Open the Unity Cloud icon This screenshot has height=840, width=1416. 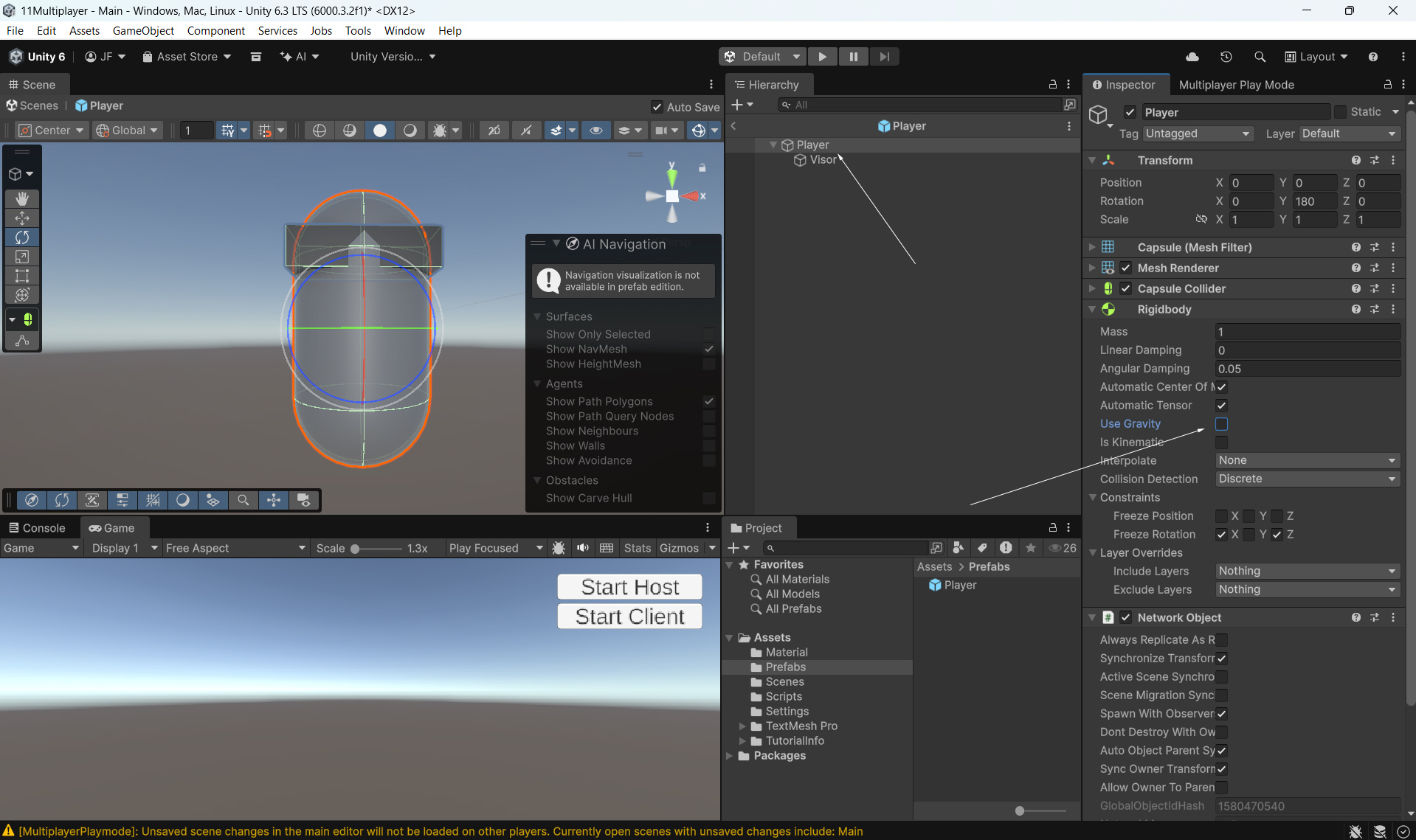[1192, 57]
